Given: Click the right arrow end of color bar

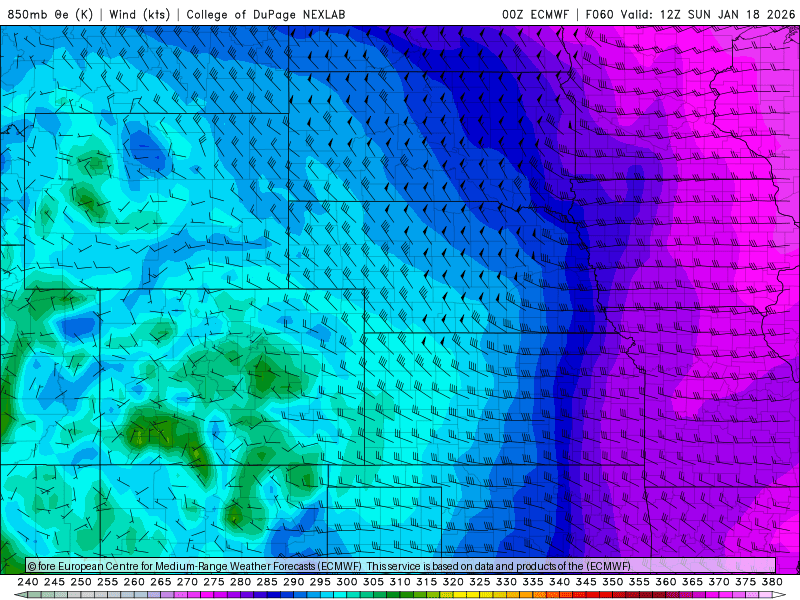Looking at the screenshot, I should (x=779, y=595).
